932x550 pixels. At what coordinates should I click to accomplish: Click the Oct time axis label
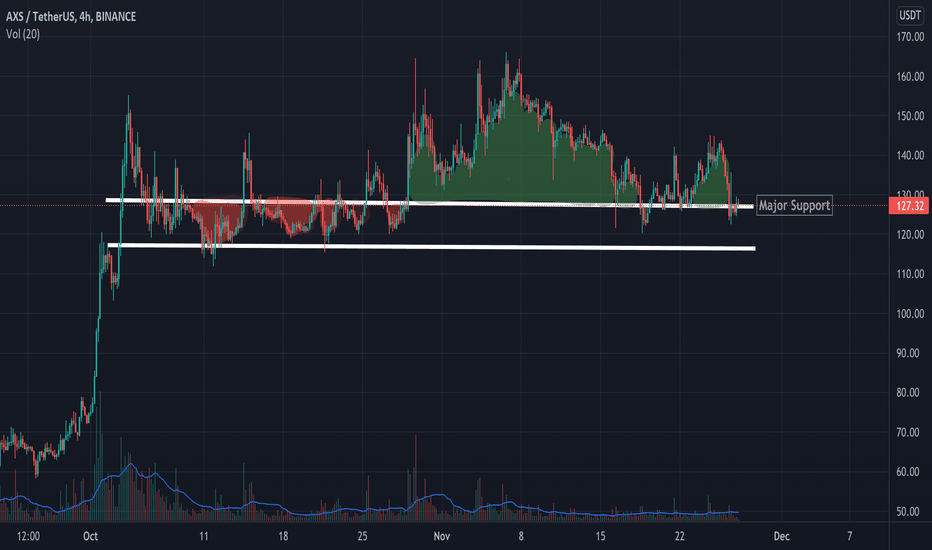[90, 536]
